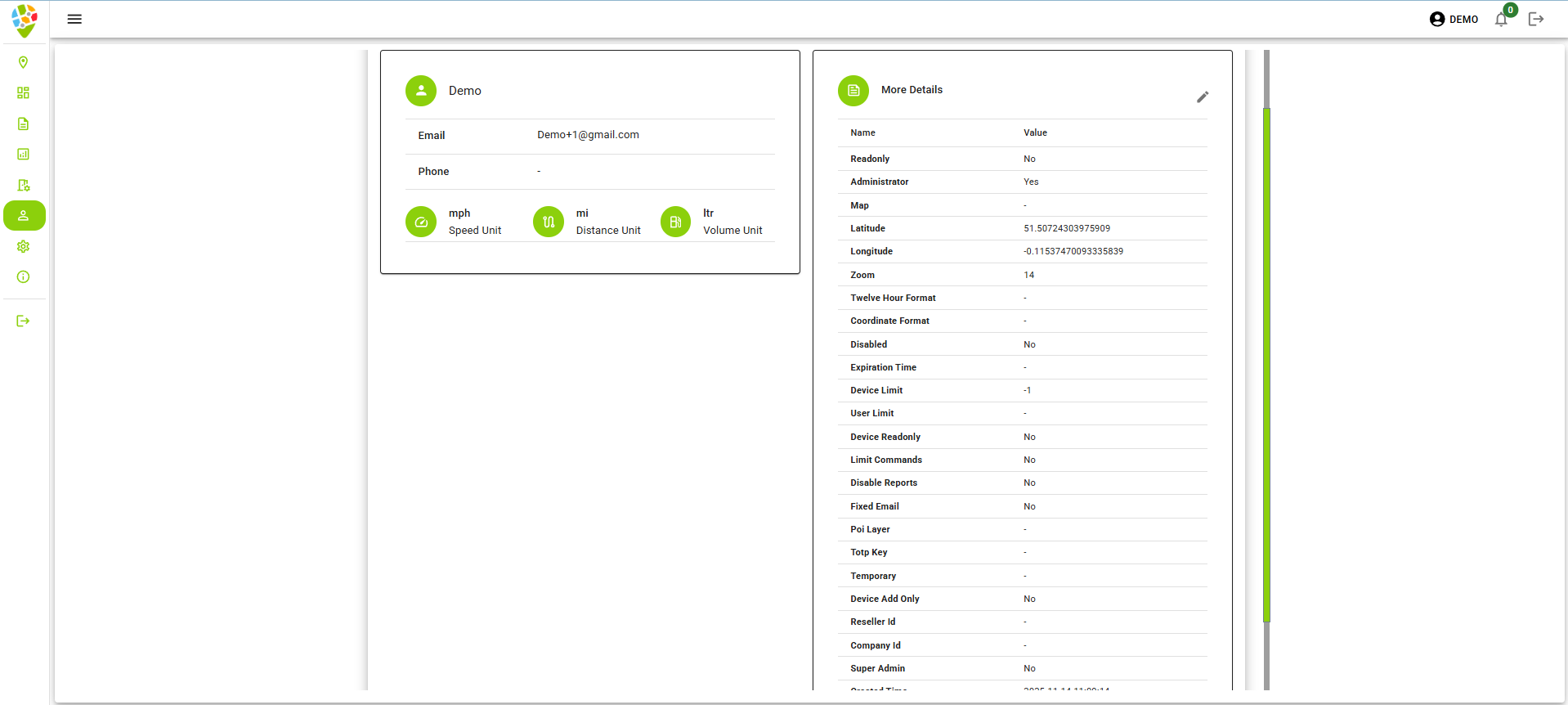The height and width of the screenshot is (705, 1568).
Task: Open the bar chart analytics sidebar icon
Action: click(x=23, y=155)
